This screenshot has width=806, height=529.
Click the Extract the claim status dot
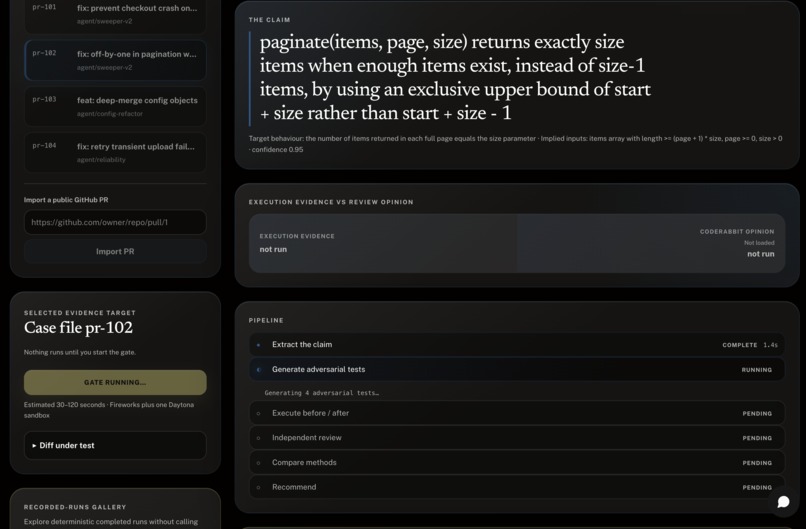[x=259, y=345]
